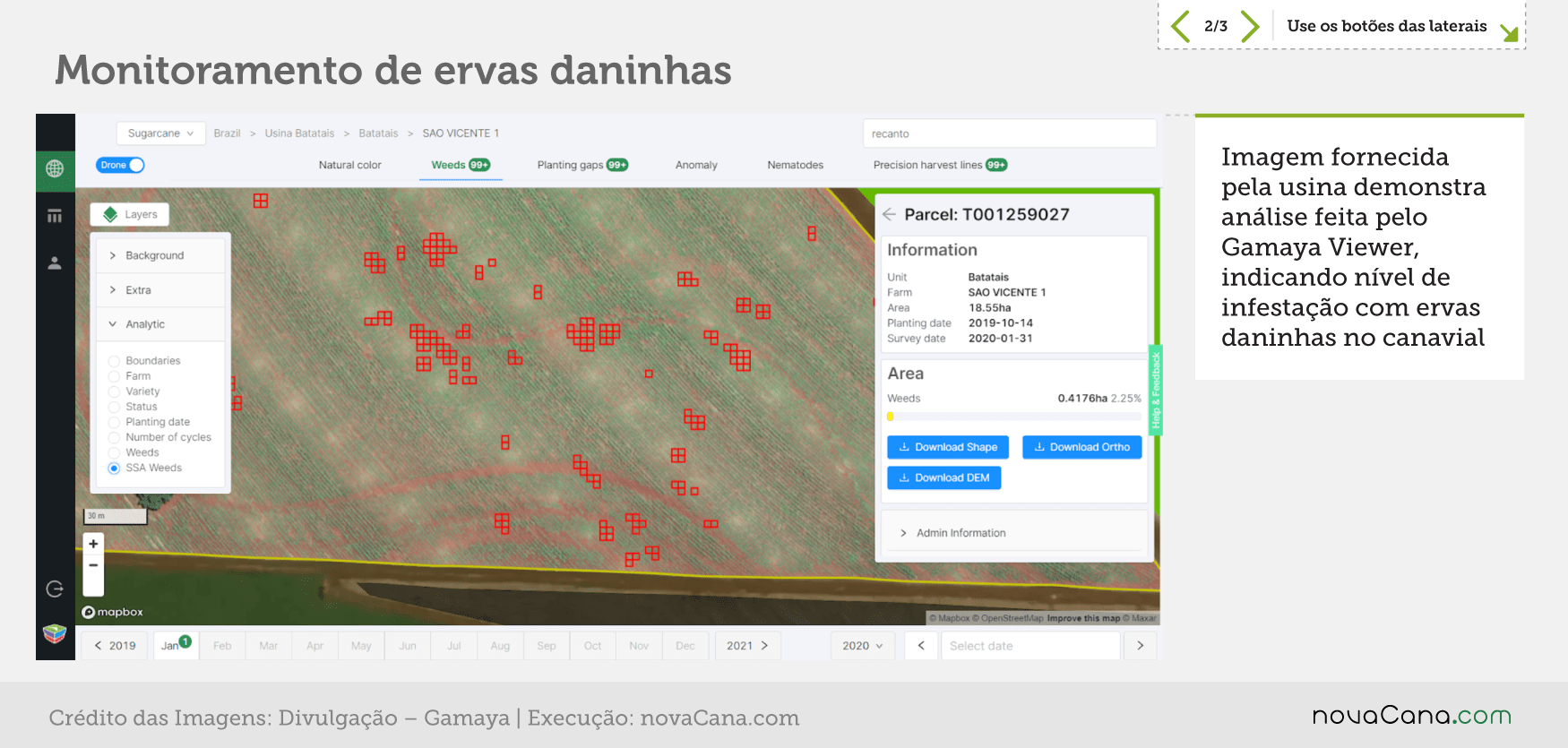Viewport: 1568px width, 748px height.
Task: Click Usina Batatais breadcrumb link
Action: point(299,133)
